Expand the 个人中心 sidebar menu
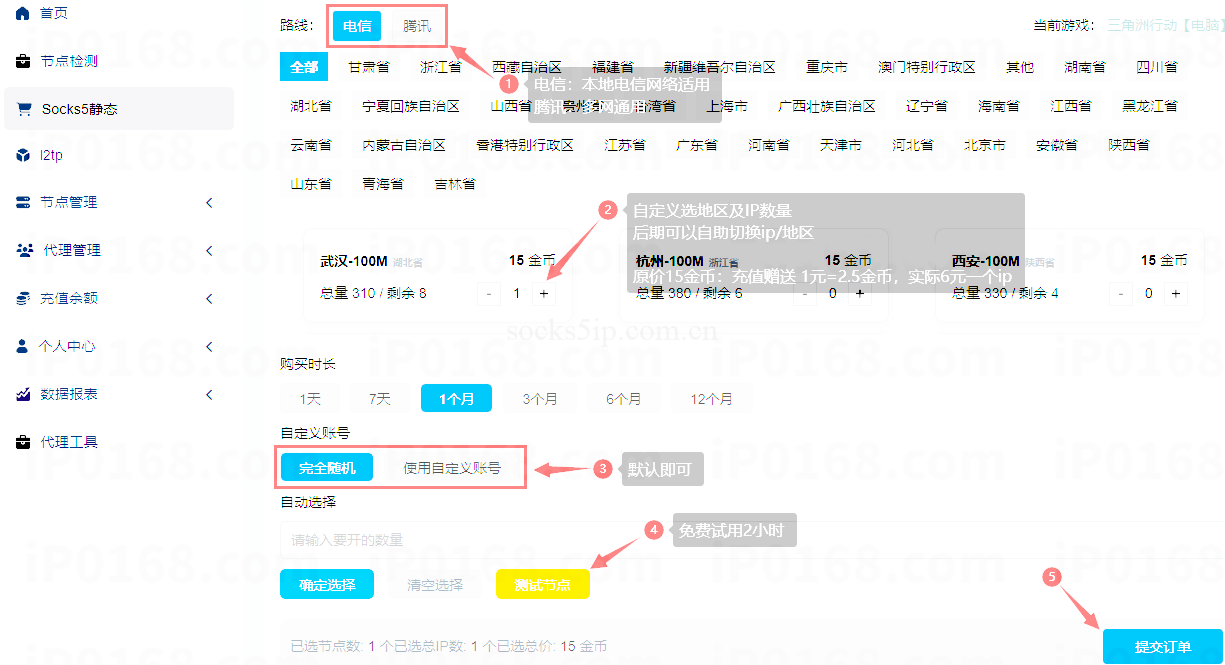Screen dimensions: 1225x665 tap(210, 346)
